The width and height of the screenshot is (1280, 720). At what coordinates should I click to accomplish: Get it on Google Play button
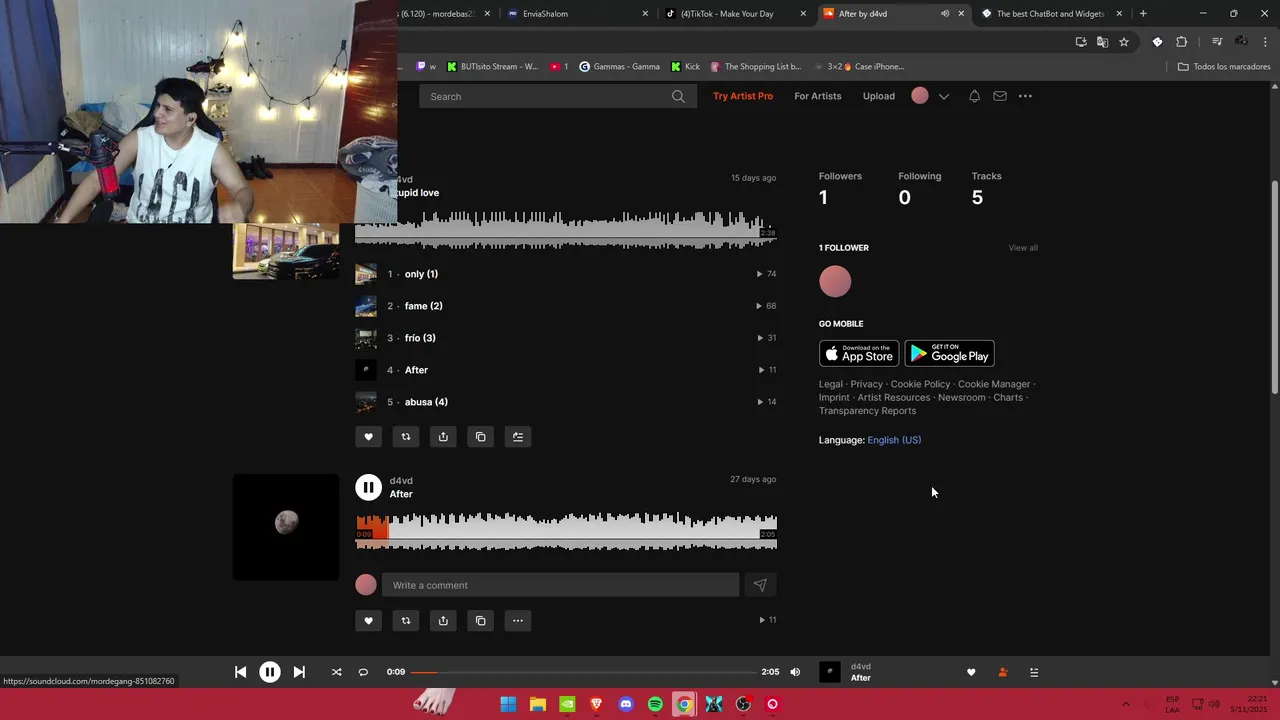pos(949,354)
